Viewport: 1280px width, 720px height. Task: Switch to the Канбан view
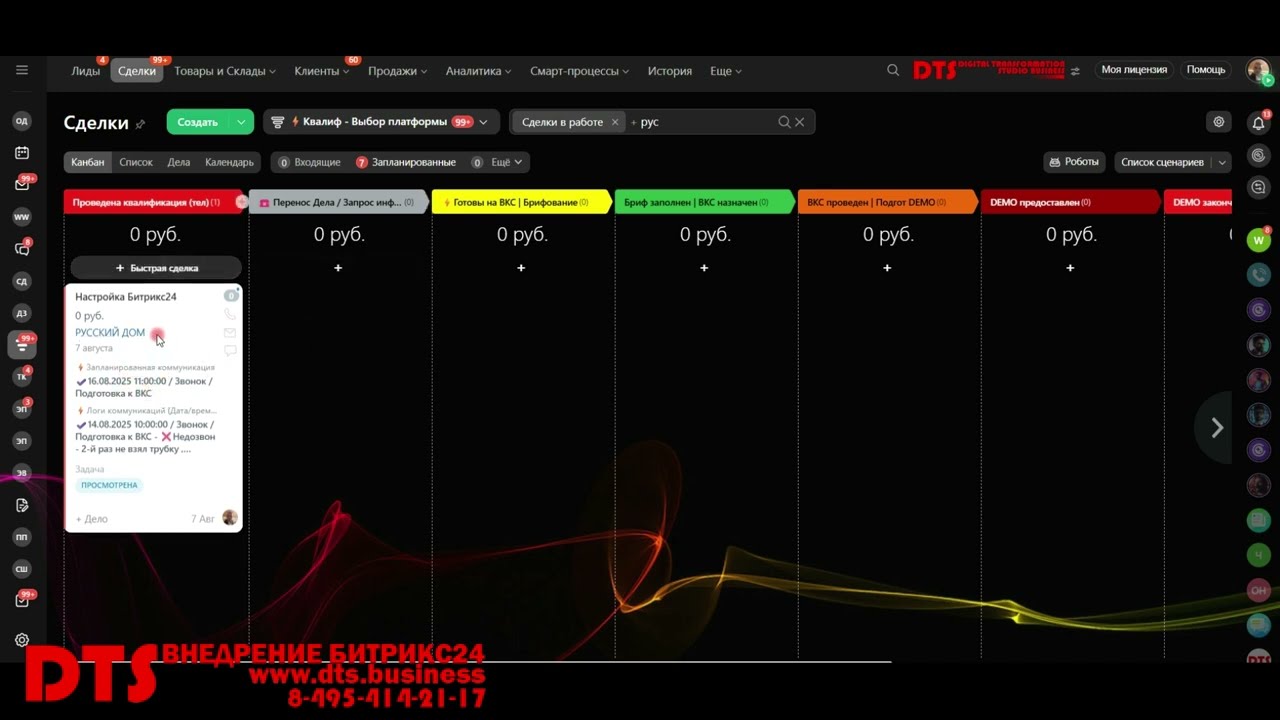pos(88,162)
